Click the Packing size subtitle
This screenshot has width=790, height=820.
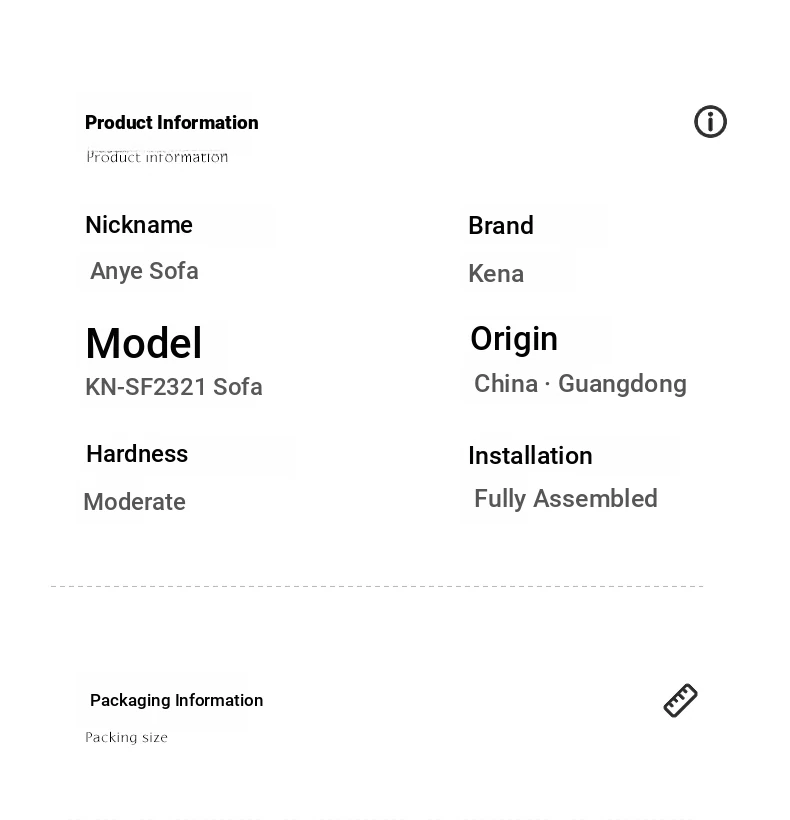pos(127,737)
